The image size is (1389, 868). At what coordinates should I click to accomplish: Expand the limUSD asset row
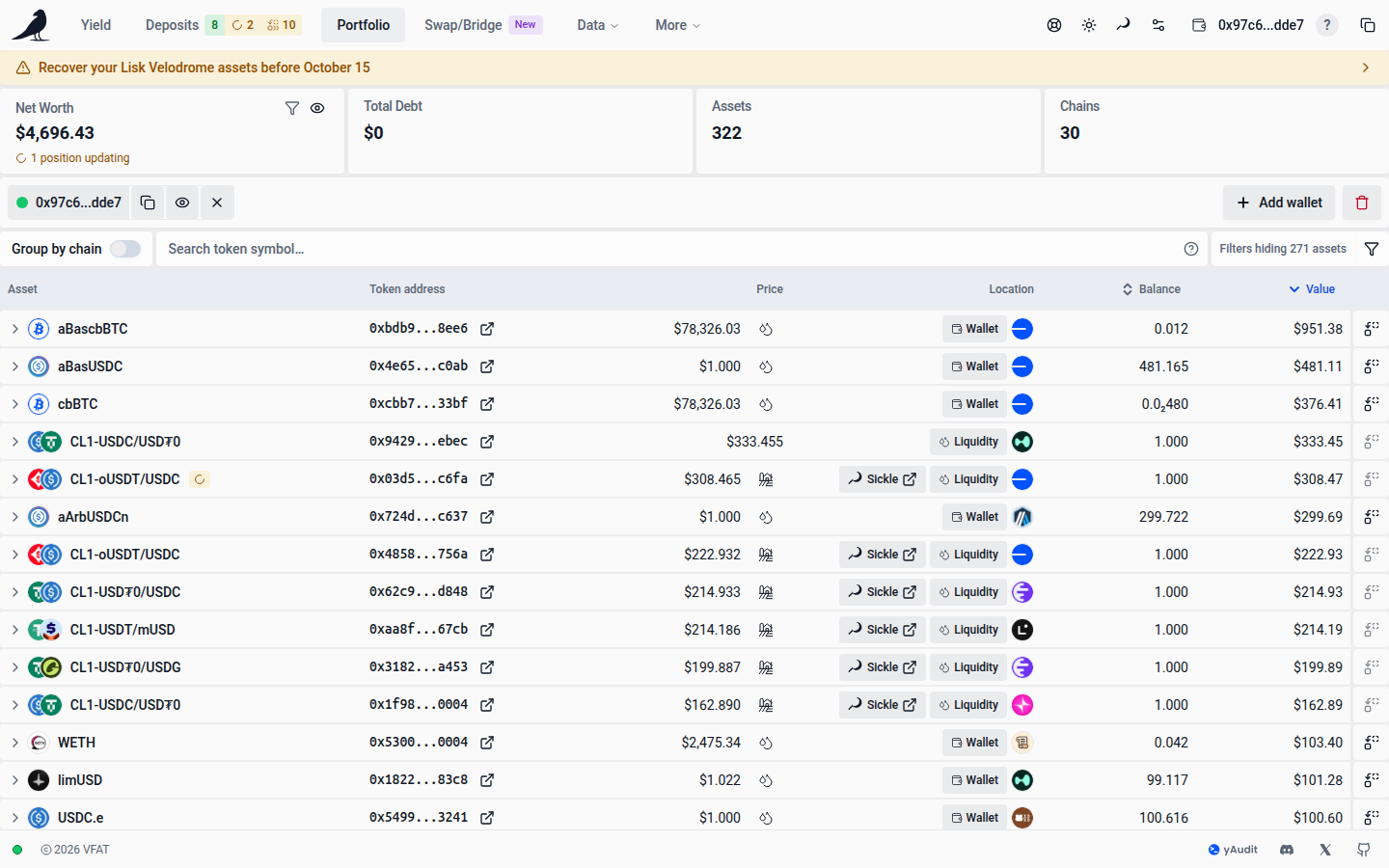pyautogui.click(x=15, y=780)
